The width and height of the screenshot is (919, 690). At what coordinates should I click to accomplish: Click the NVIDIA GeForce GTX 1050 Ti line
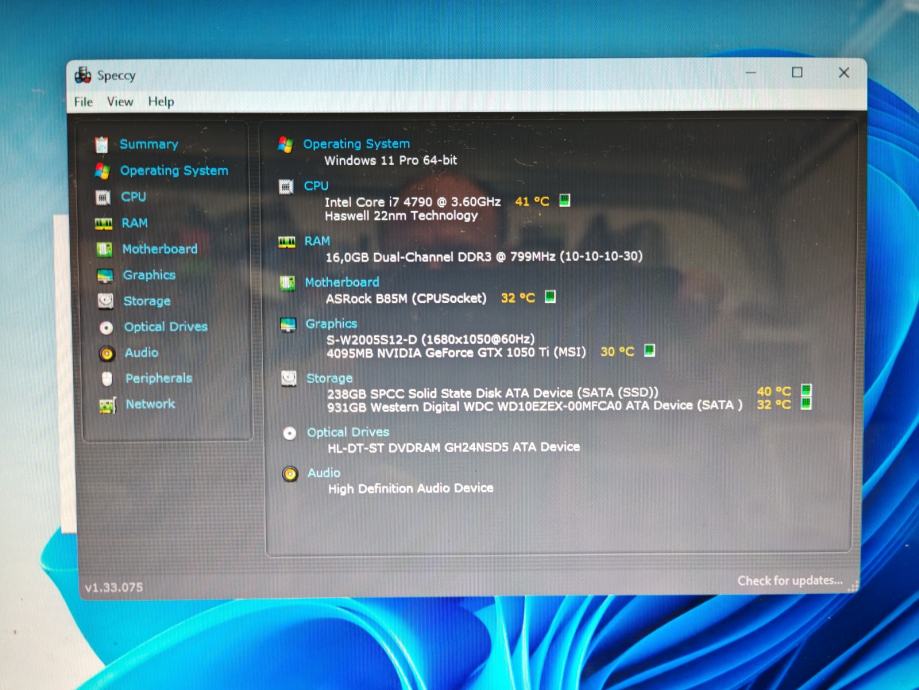(457, 353)
